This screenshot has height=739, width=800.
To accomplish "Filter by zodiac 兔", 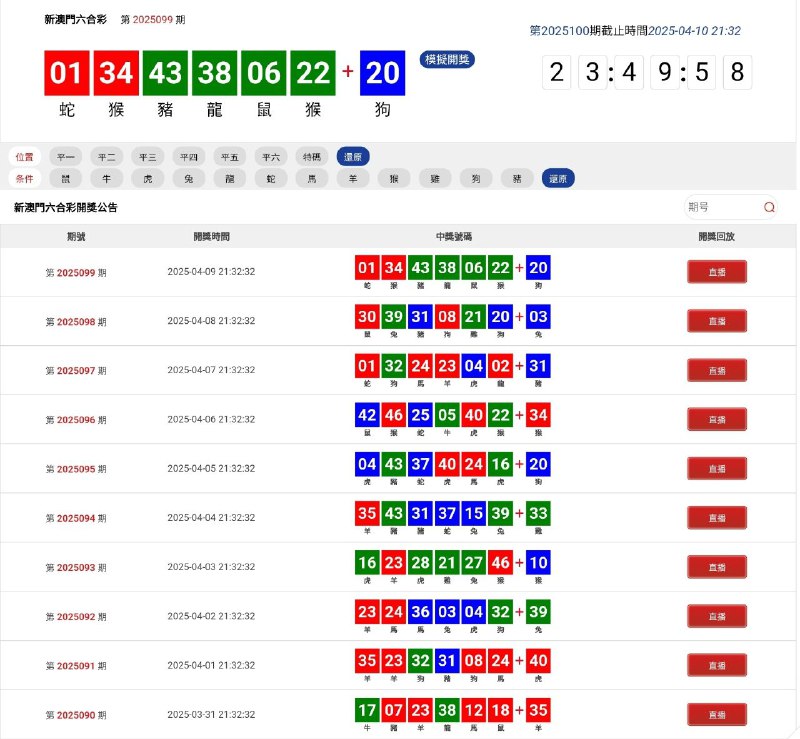I will tap(189, 179).
